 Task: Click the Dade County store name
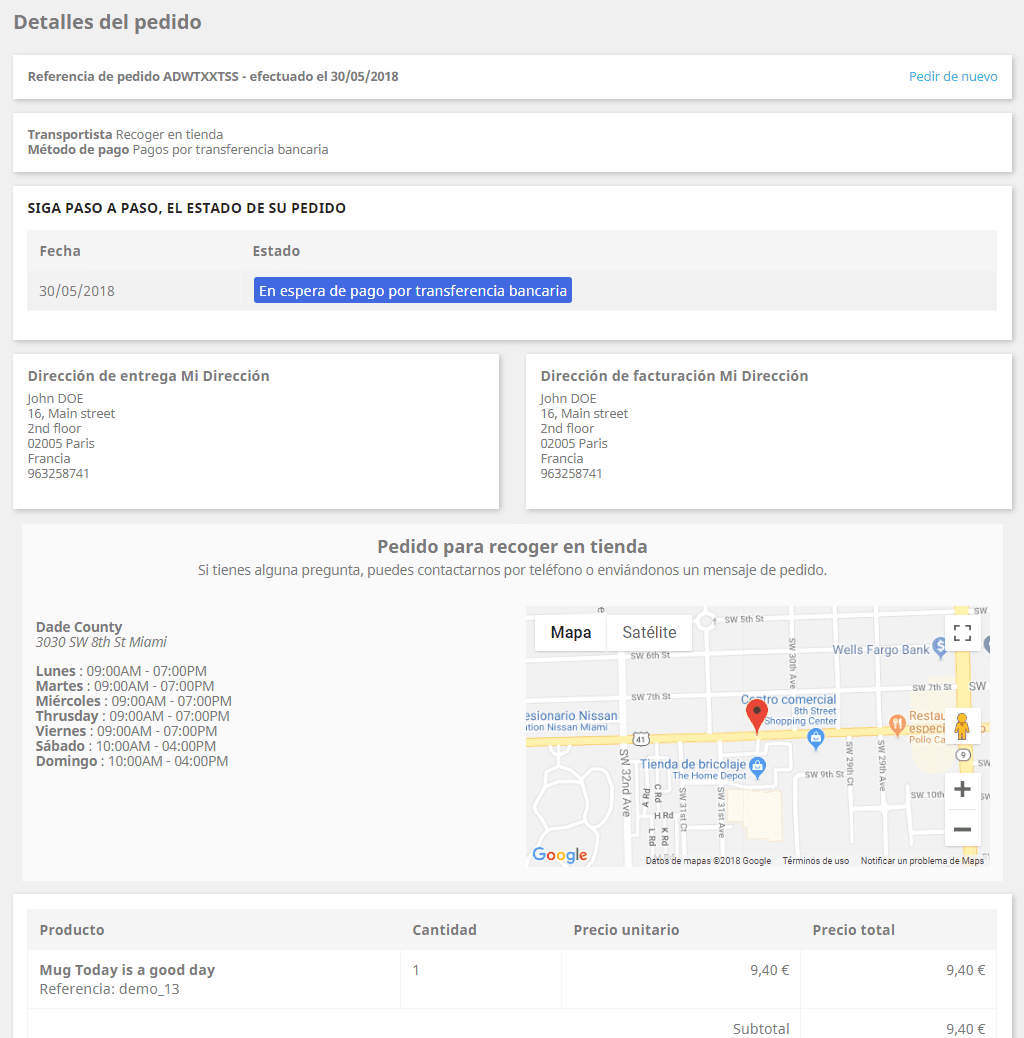tap(79, 627)
